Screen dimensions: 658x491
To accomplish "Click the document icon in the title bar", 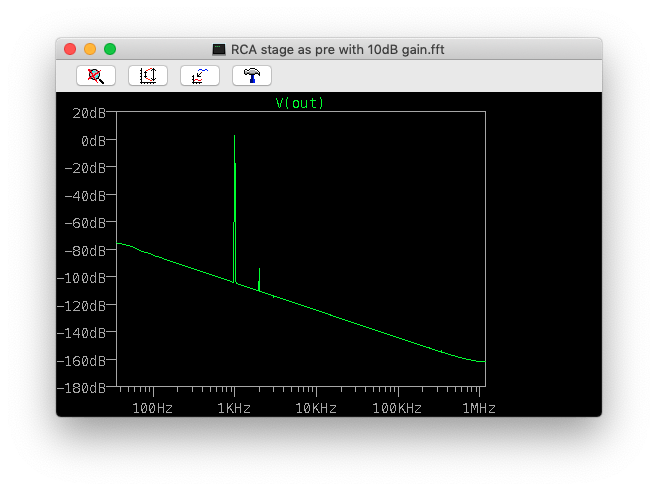I will coord(219,50).
